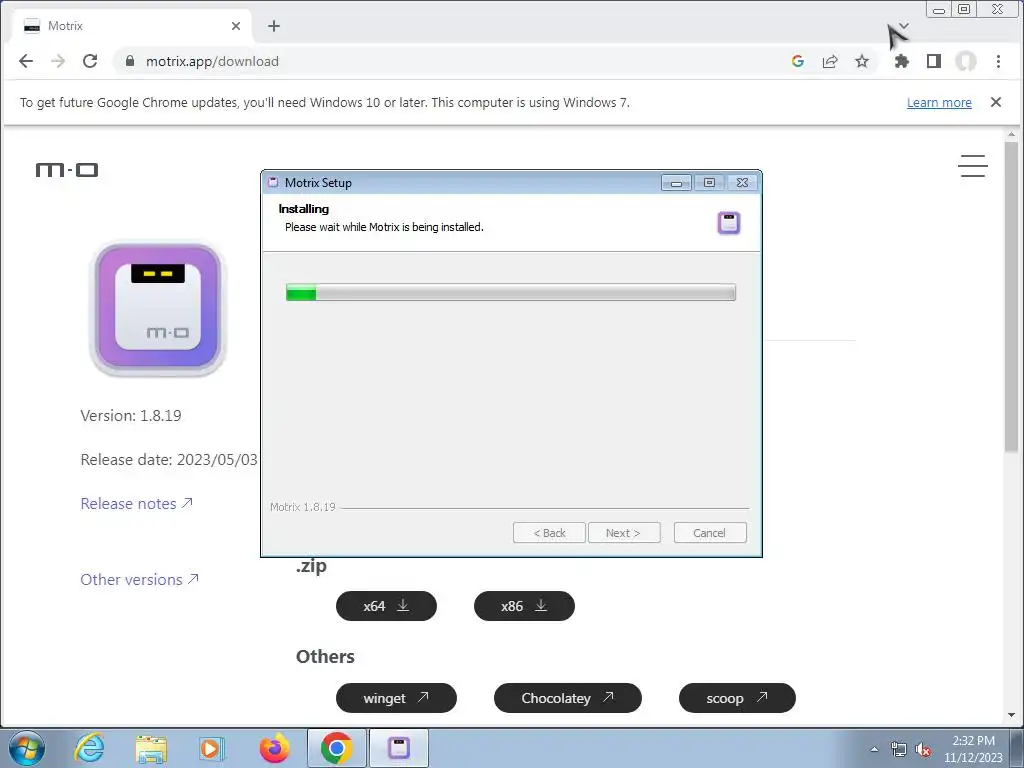Click the m-o logo on webpage

67,170
